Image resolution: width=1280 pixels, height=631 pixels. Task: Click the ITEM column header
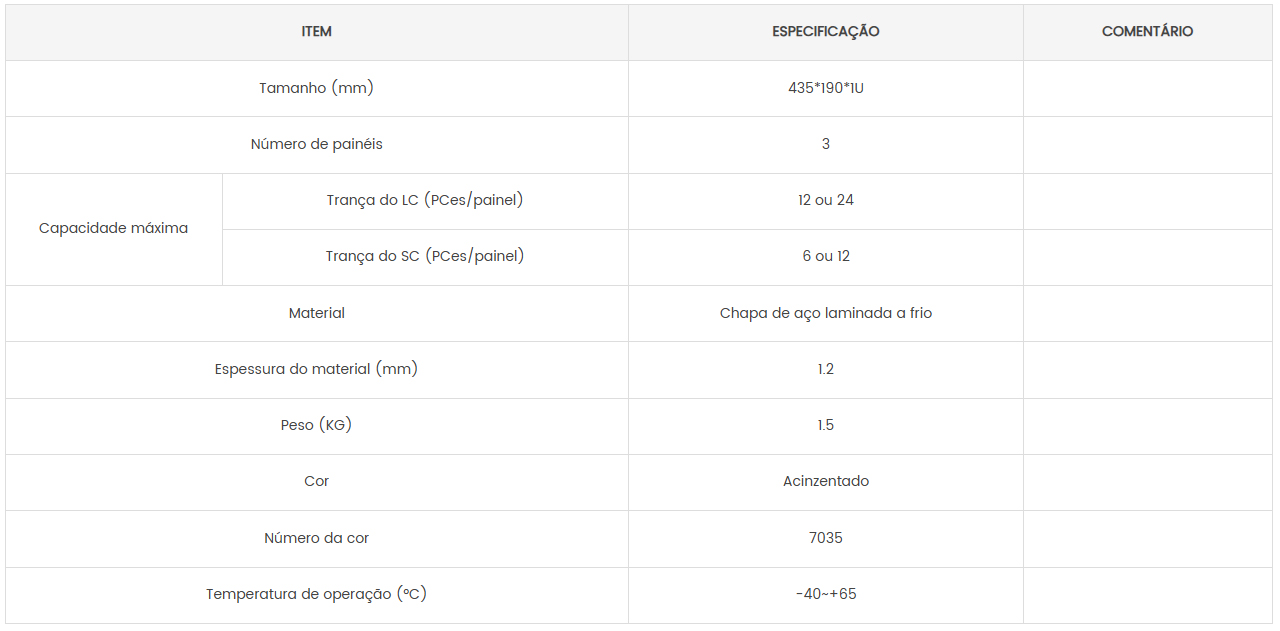(317, 32)
